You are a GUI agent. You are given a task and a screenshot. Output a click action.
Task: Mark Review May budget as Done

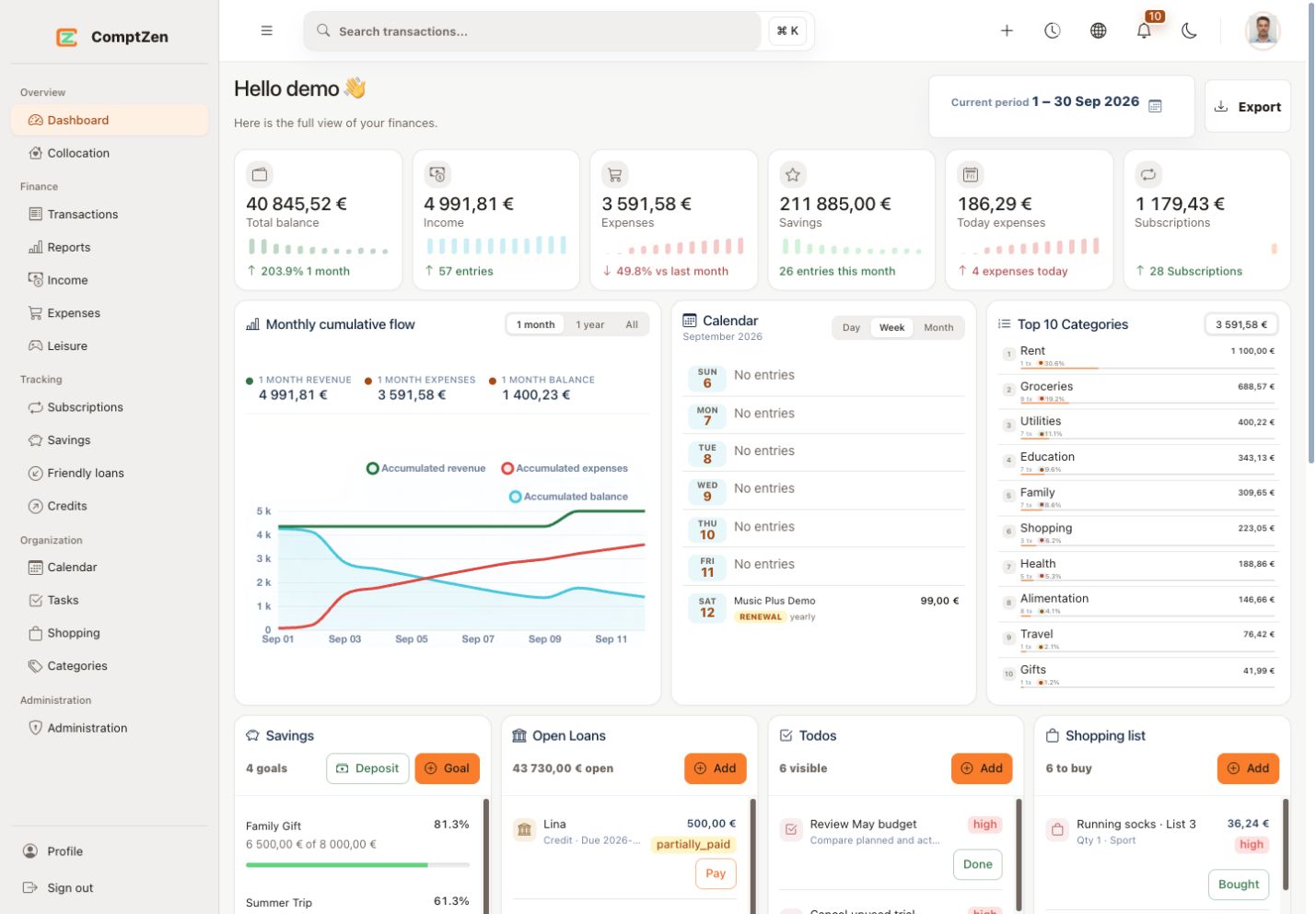point(978,864)
